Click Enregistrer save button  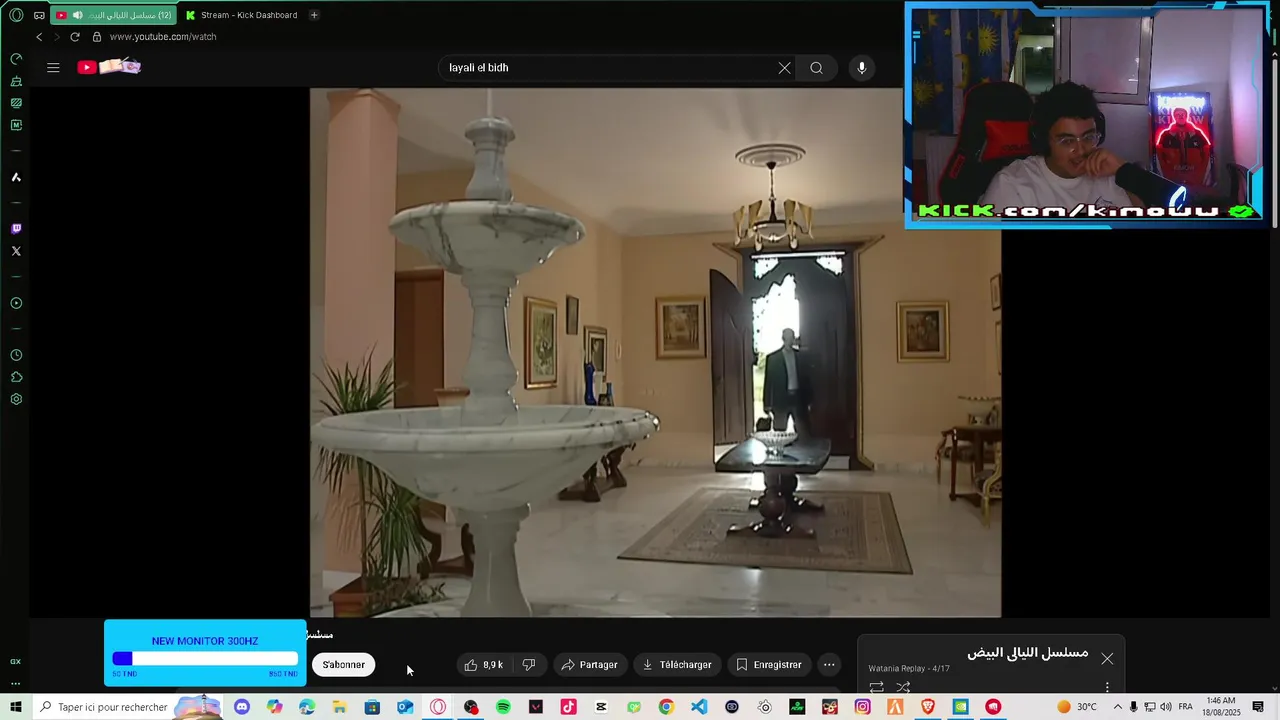coord(769,665)
